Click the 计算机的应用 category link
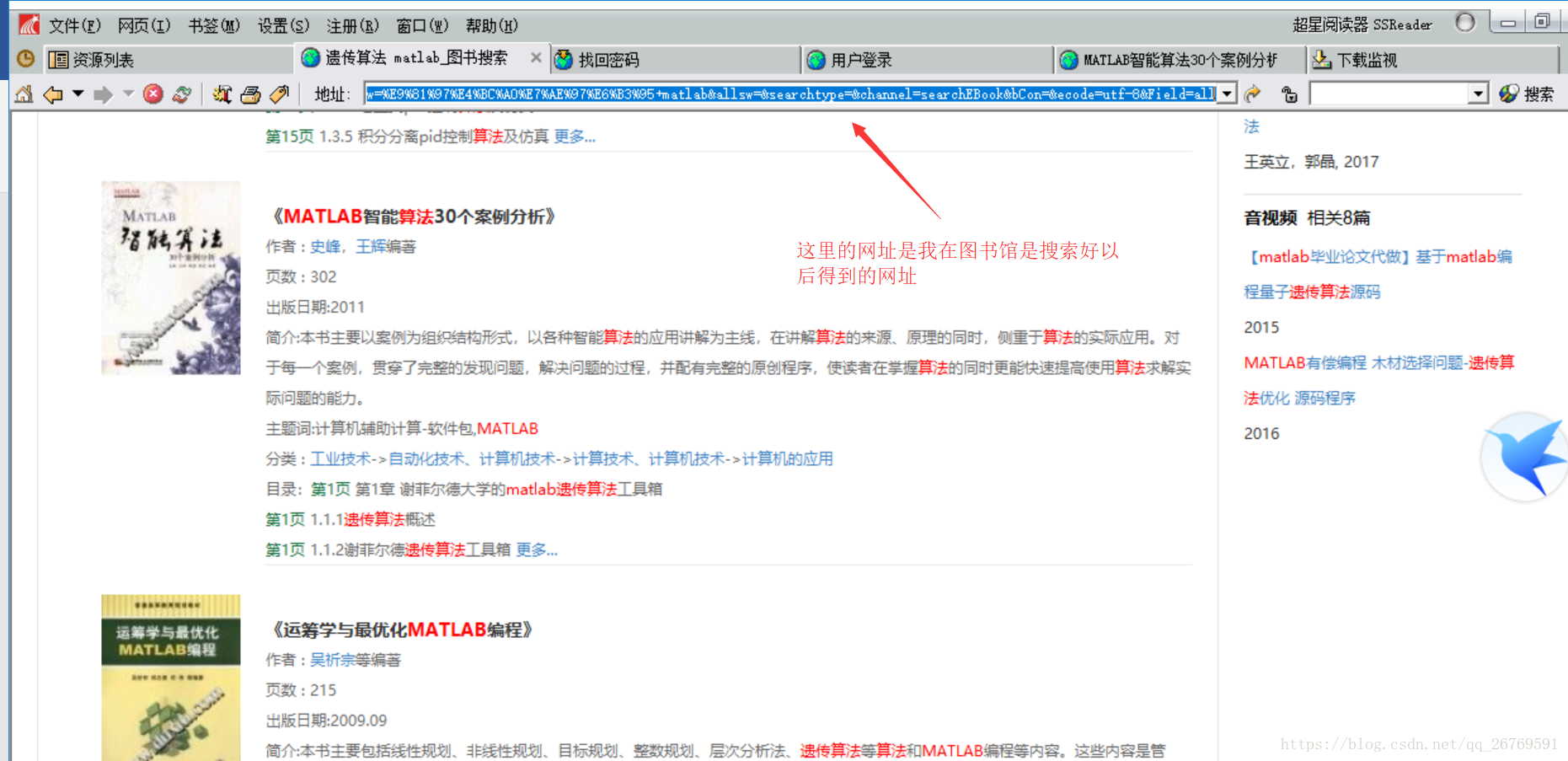The image size is (1568, 761). tap(787, 458)
